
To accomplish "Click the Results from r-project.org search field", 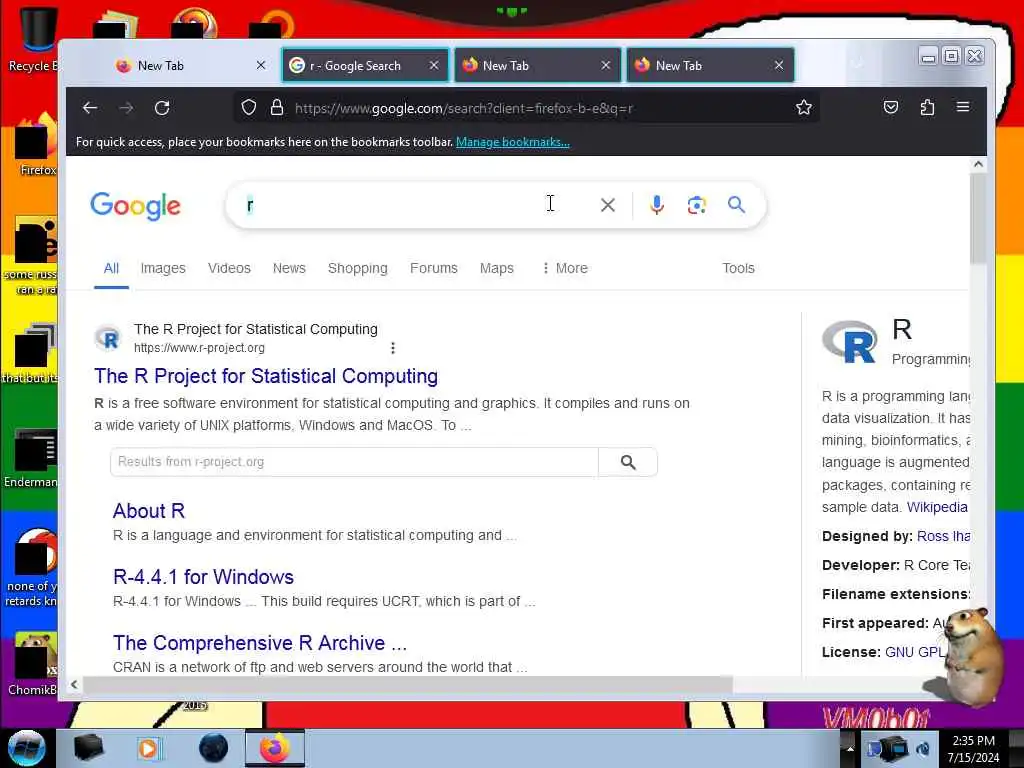I will tap(354, 462).
